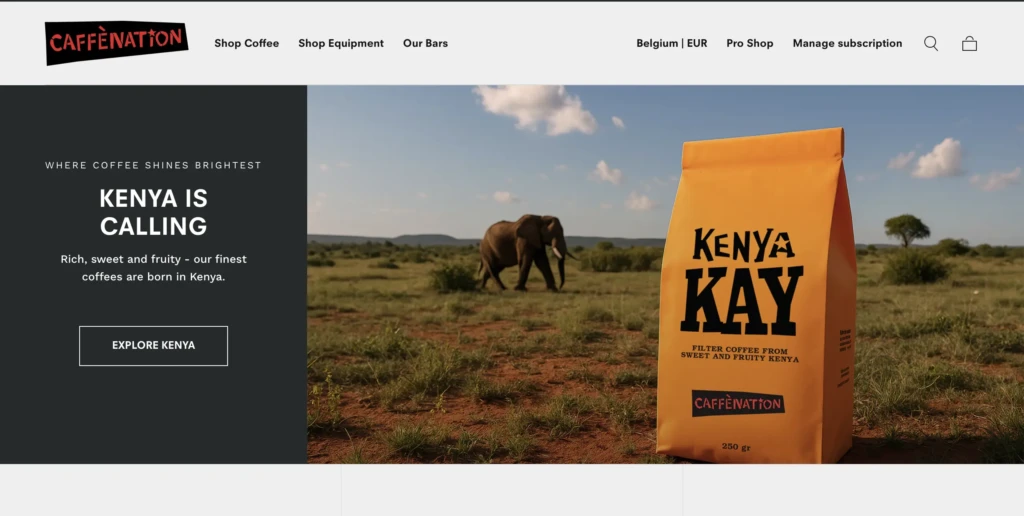
Task: Open the Shop Coffee menu
Action: (246, 43)
